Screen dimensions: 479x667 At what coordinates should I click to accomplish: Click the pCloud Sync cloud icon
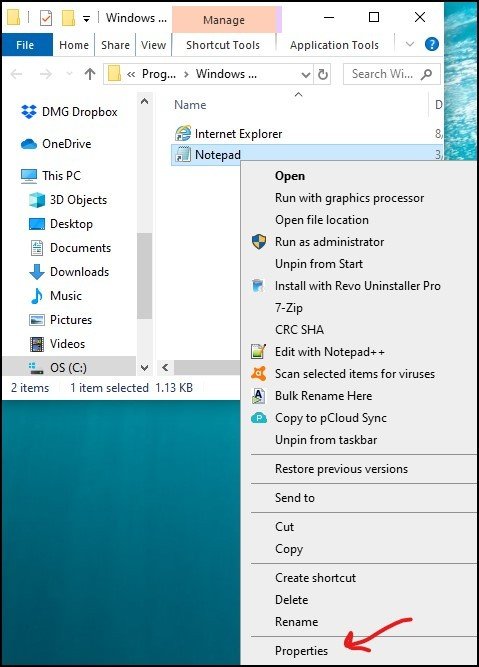(x=259, y=418)
